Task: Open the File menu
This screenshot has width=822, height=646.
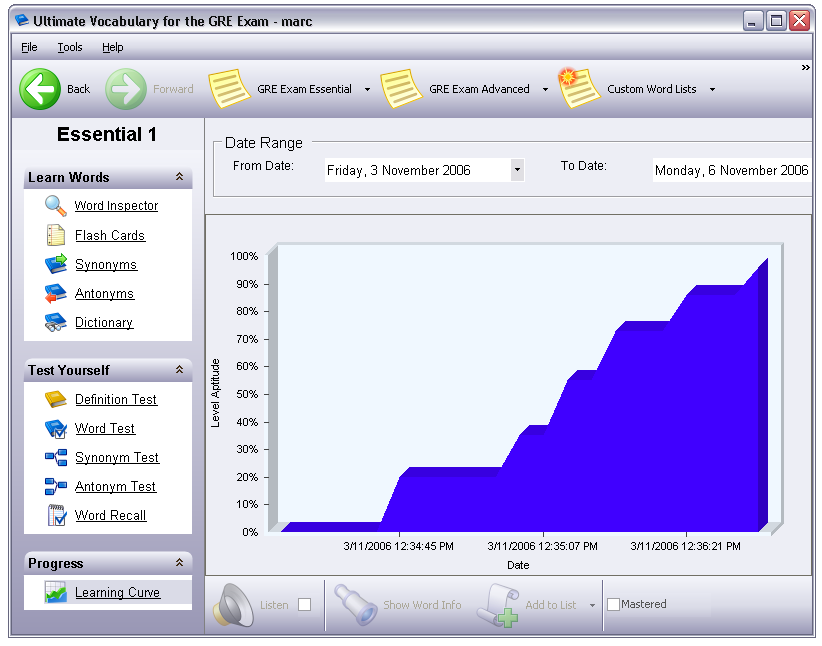Action: 29,47
